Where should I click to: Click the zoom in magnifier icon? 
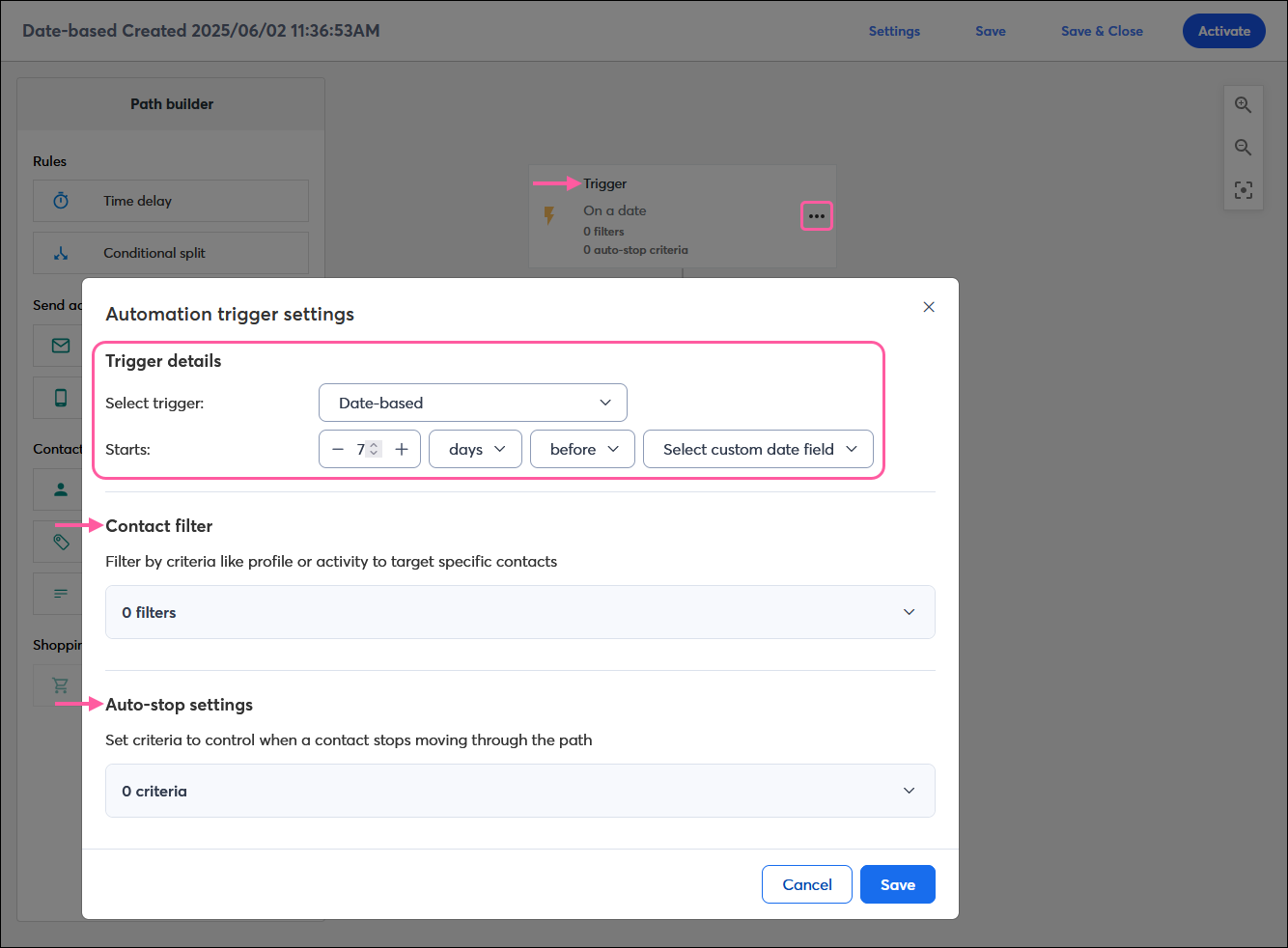point(1243,105)
